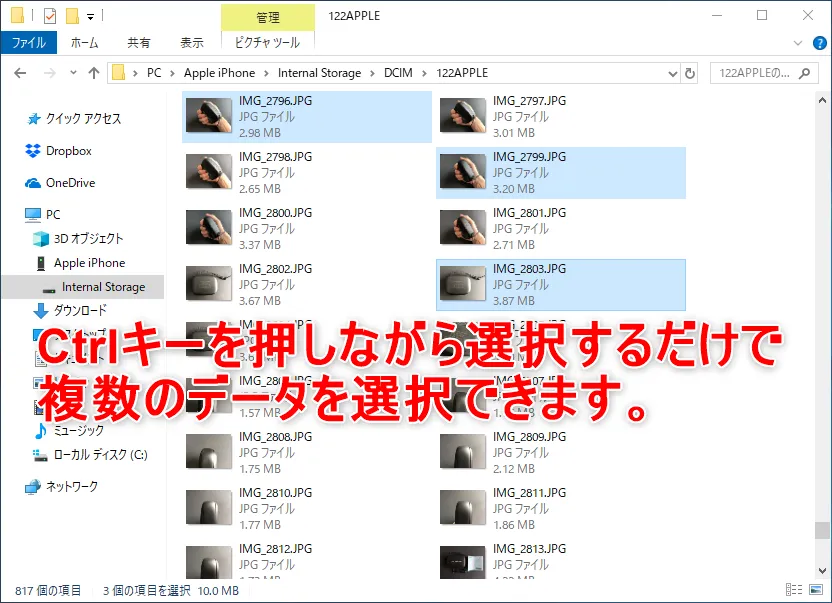
Task: Select the IMG_2798.JPG thumbnail
Action: coord(209,171)
